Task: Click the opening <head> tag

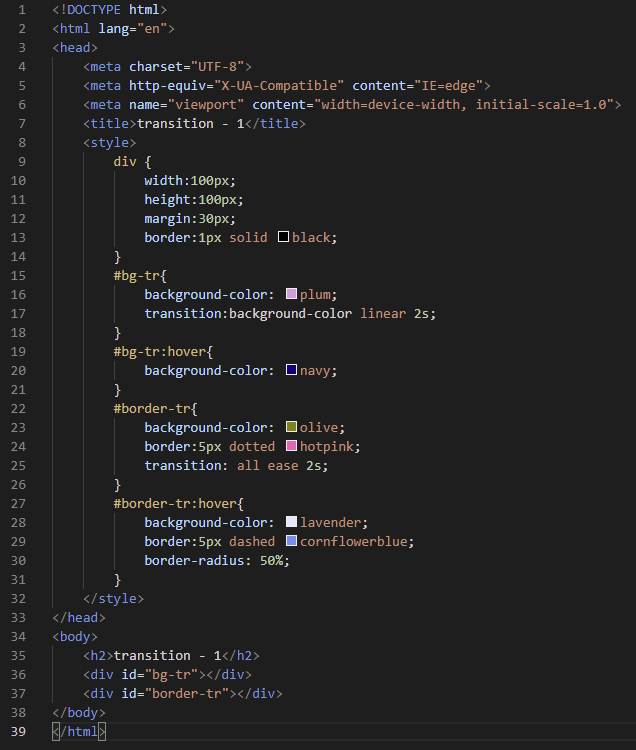Action: pos(75,48)
